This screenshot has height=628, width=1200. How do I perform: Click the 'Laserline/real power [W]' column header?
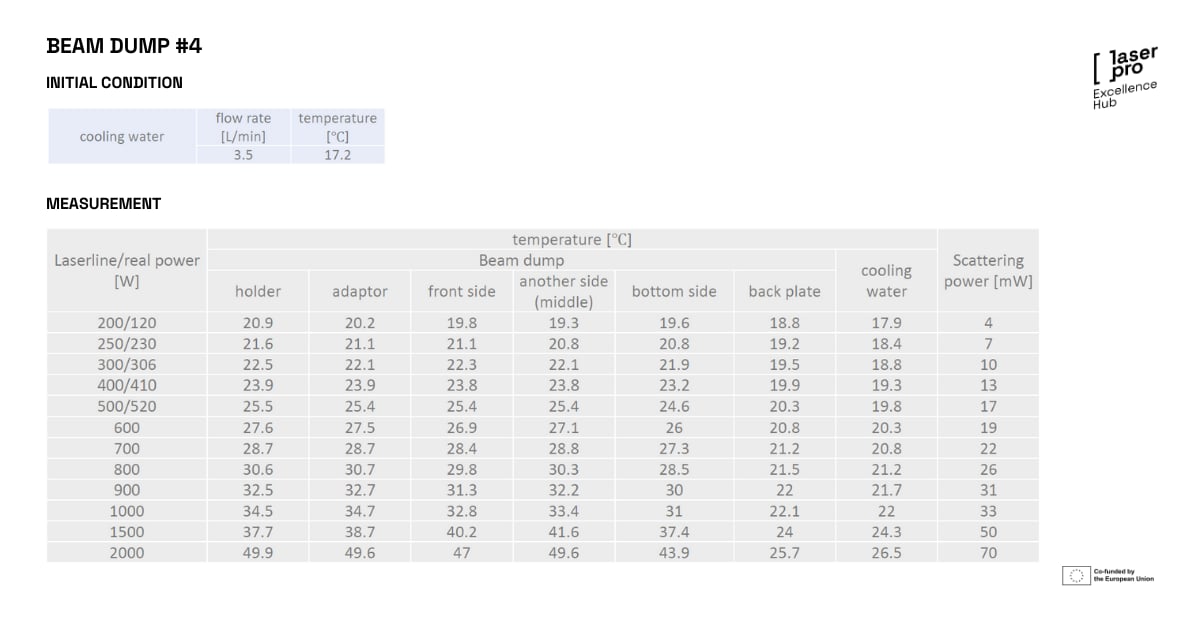[127, 271]
